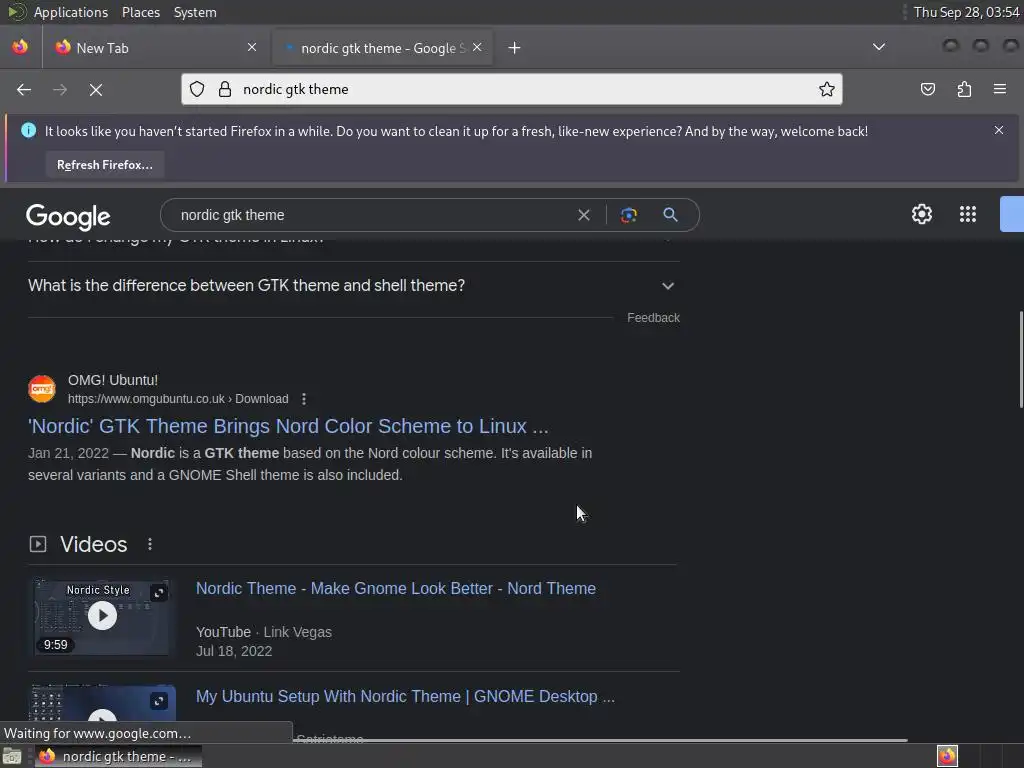Screen dimensions: 1024x768
Task: Click the Feedback link
Action: pyautogui.click(x=653, y=317)
